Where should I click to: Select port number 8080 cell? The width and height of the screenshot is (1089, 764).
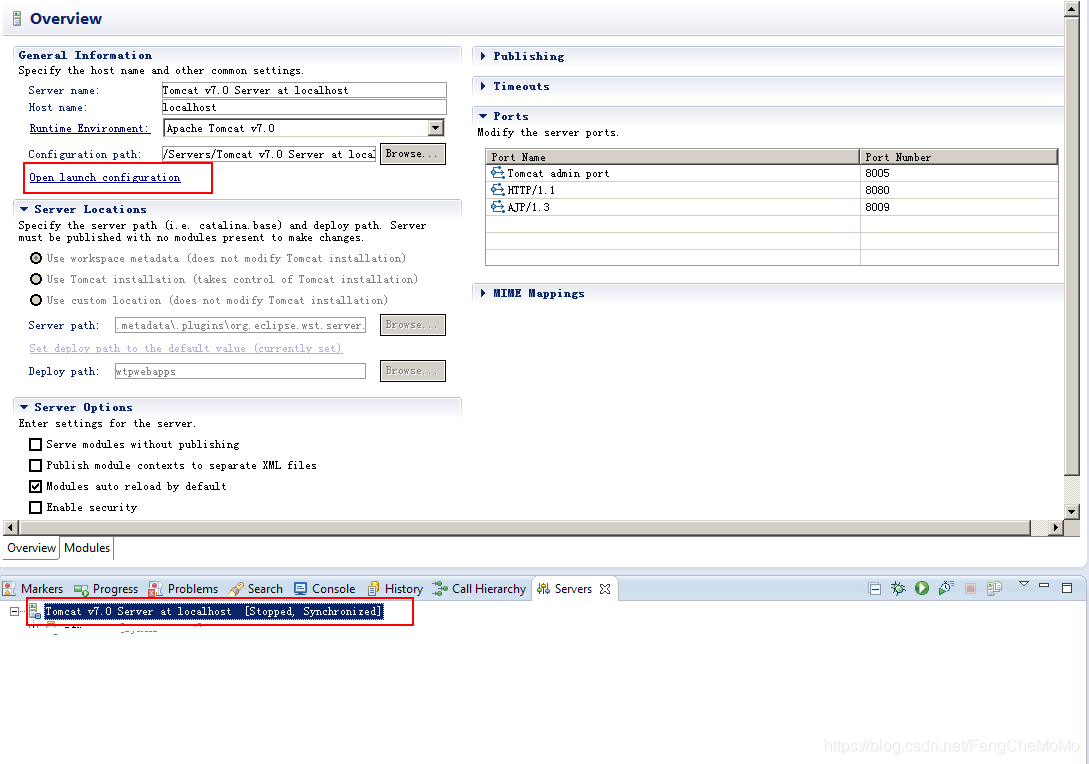coord(959,190)
